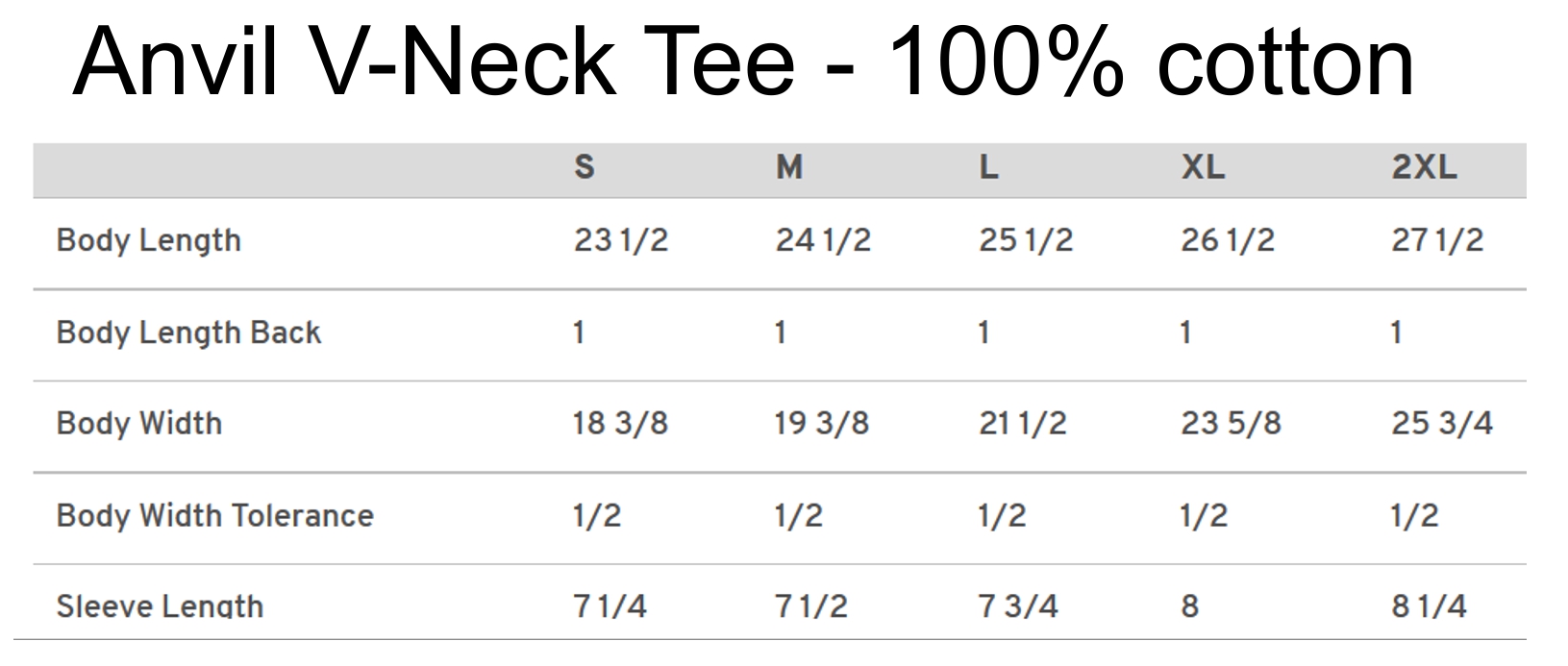Screen dimensions: 1568x666
Task: Select the 2XL size column header
Action: tap(1424, 167)
